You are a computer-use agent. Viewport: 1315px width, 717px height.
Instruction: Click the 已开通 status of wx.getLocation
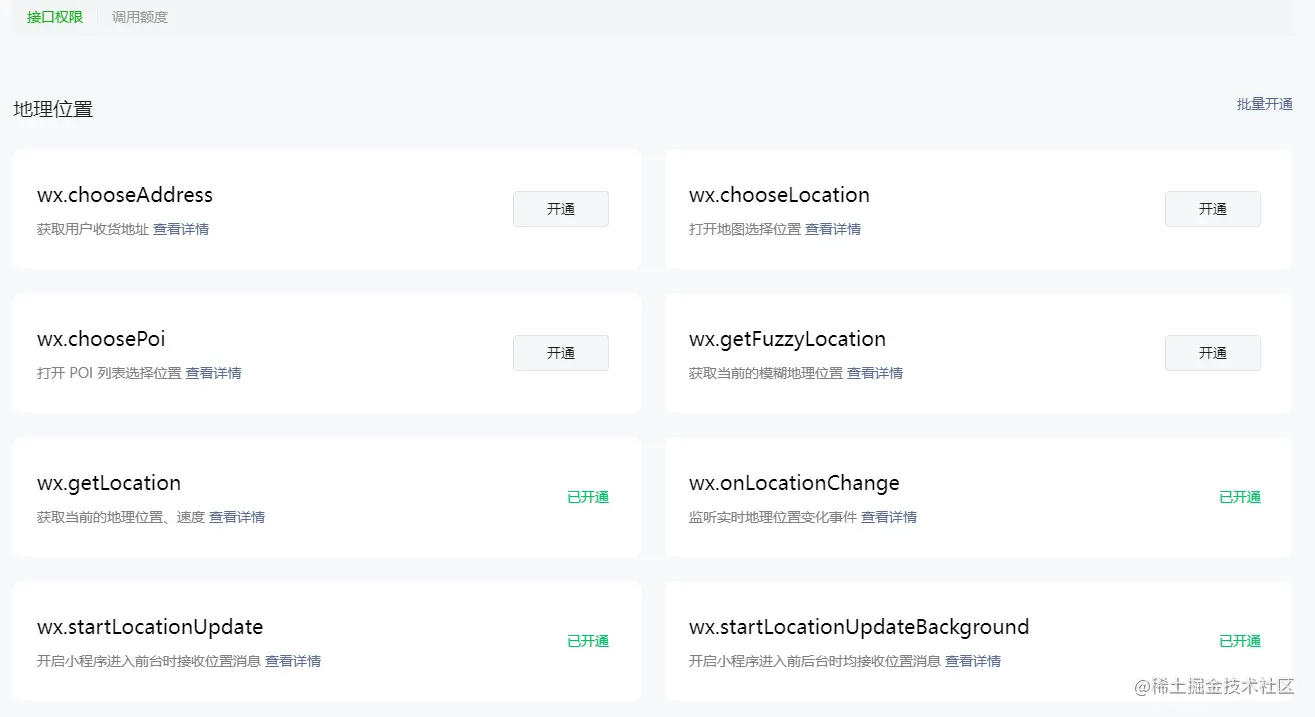(588, 497)
